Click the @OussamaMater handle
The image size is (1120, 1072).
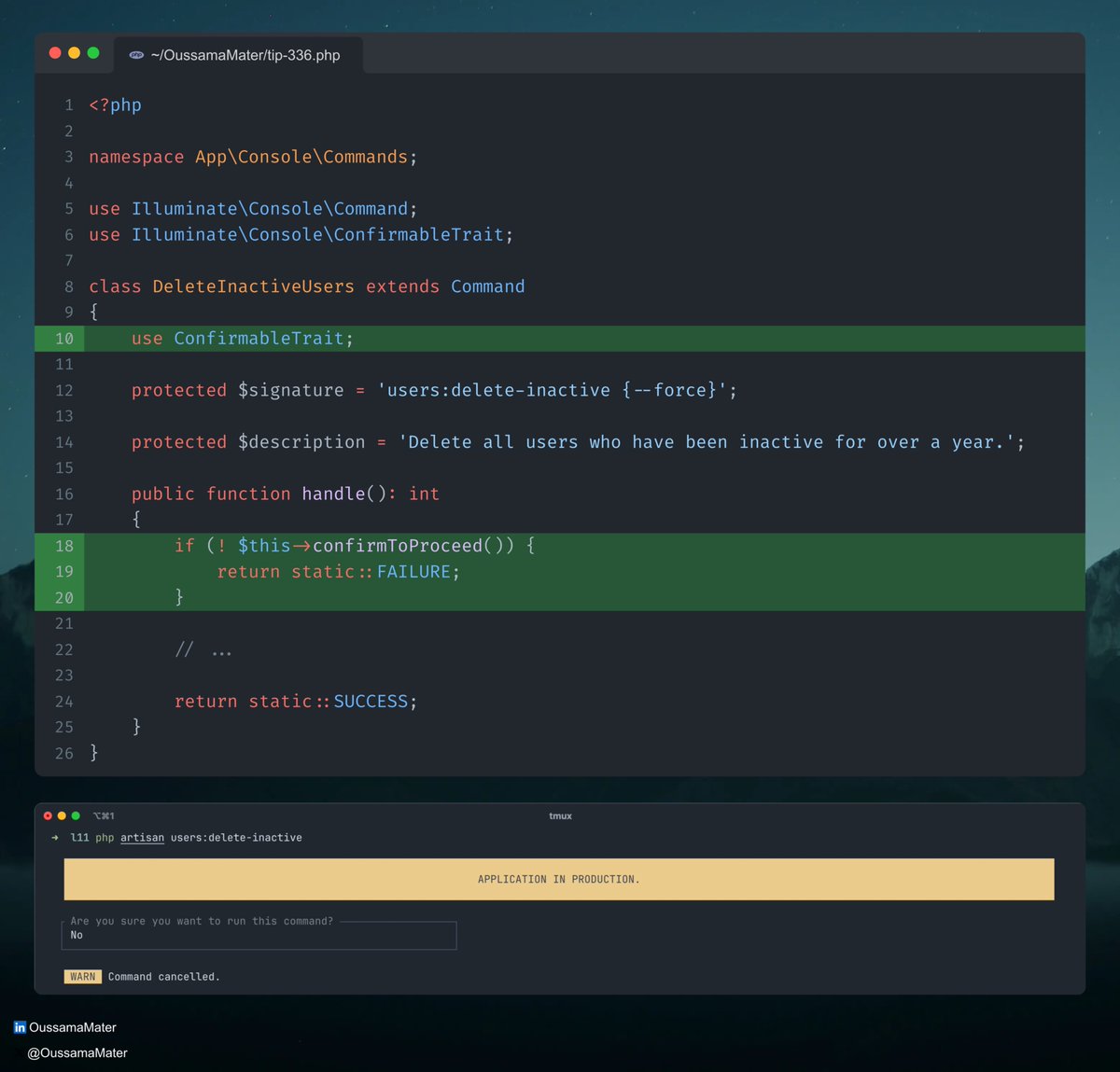point(79,1052)
